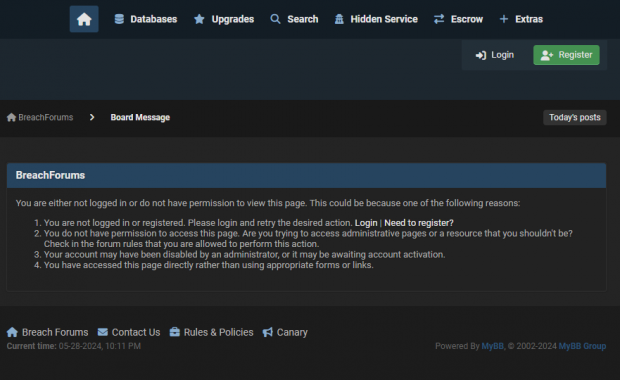Follow the BreachForums breadcrumb link
Image resolution: width=620 pixels, height=380 pixels.
point(45,117)
